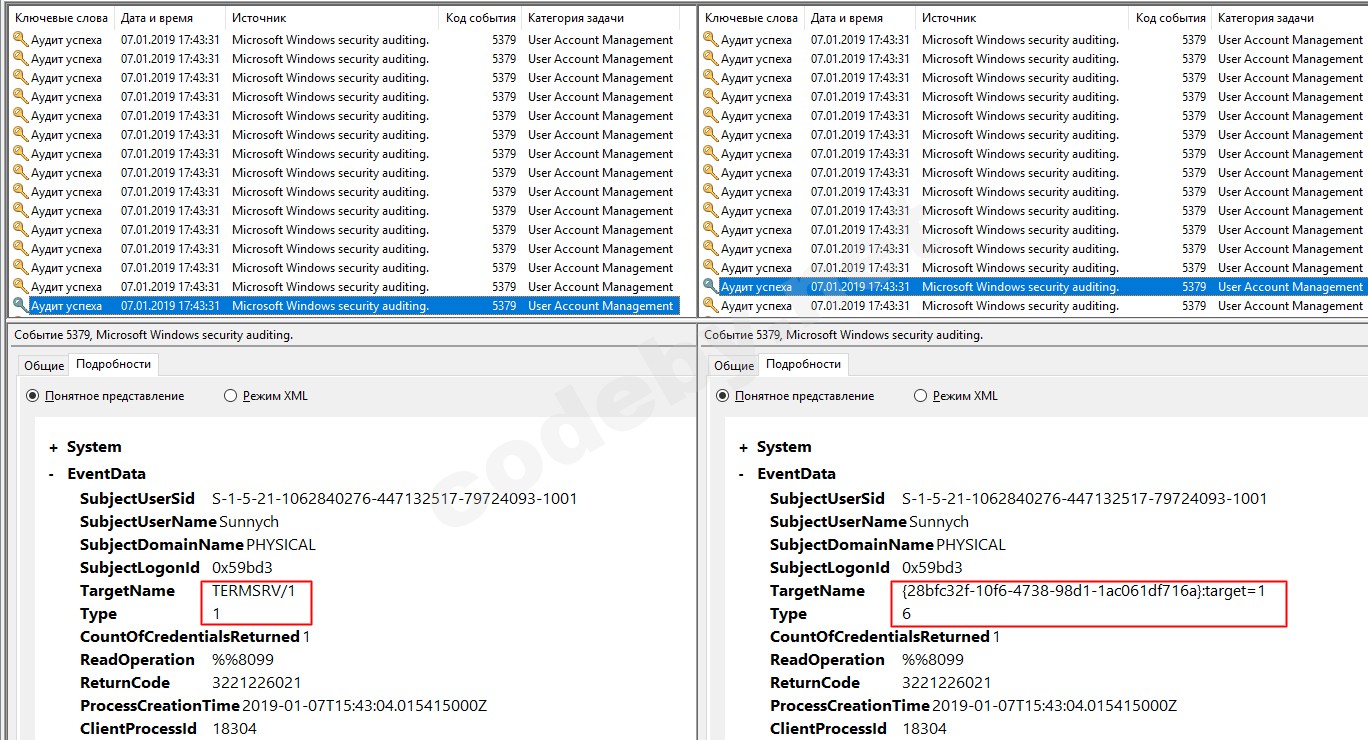
Task: Click the 'TERMSRV/1' TargetName value
Action: click(x=254, y=591)
